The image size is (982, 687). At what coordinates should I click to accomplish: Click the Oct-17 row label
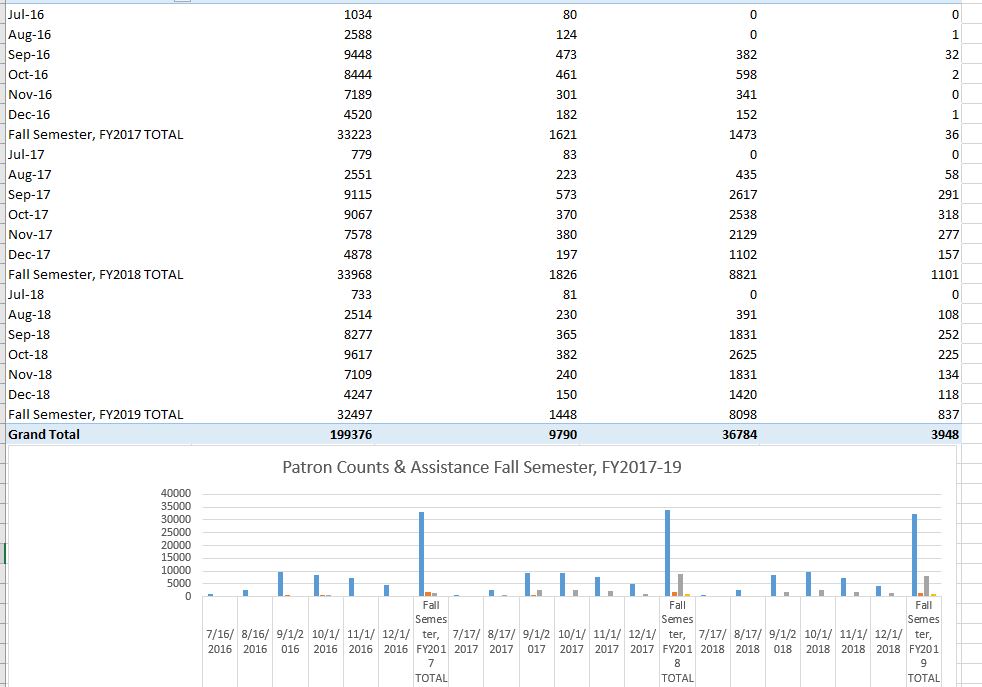(x=28, y=215)
